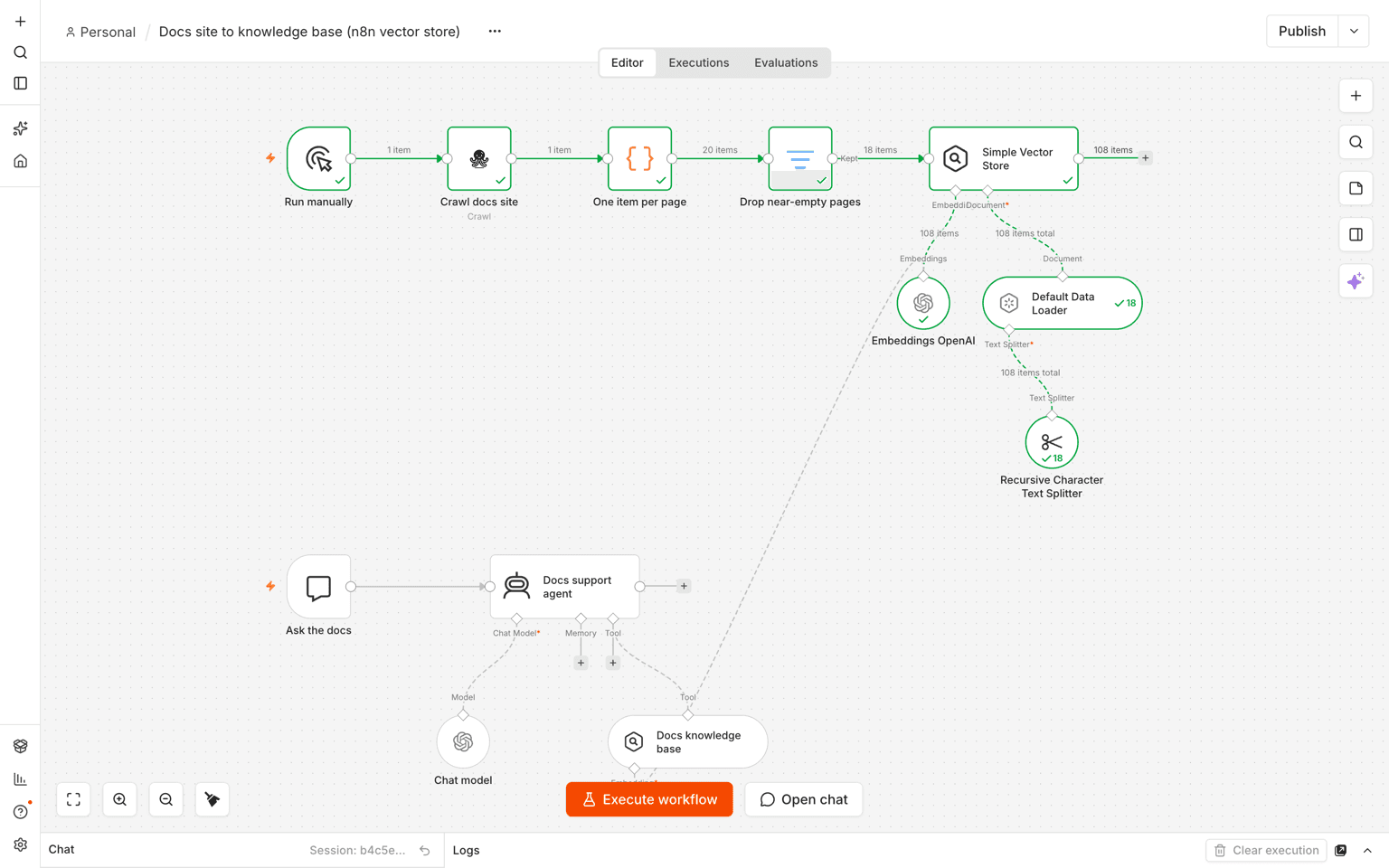The image size is (1389, 868).
Task: Add sticky note from right toolbar
Action: click(x=1356, y=188)
